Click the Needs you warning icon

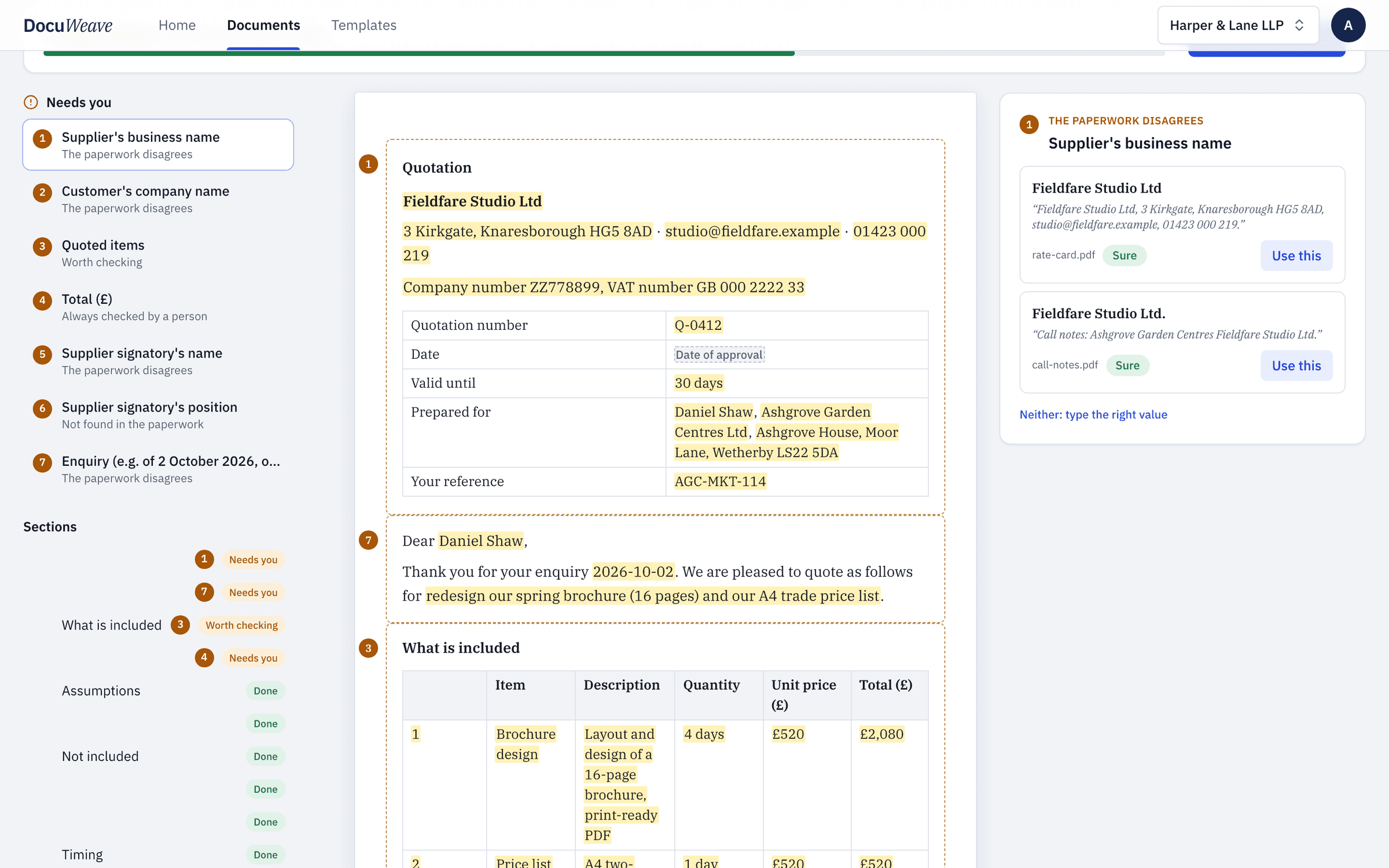point(31,102)
